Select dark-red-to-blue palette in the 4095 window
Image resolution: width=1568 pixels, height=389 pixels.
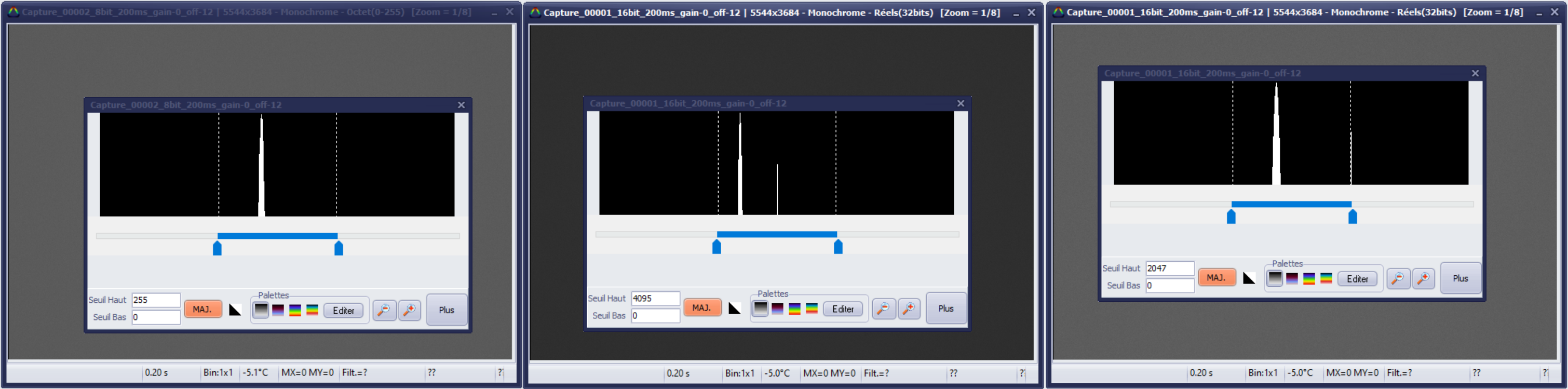pyautogui.click(x=777, y=309)
